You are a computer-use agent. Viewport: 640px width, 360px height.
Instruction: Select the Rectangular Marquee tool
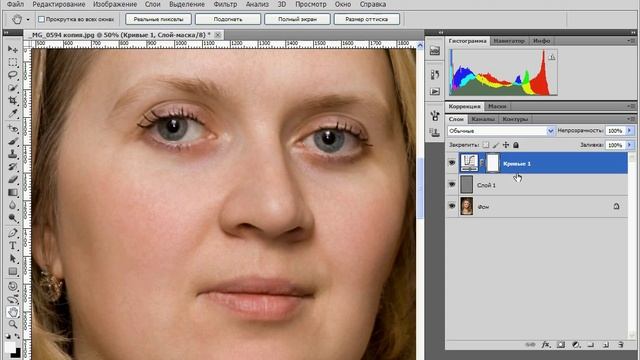(13, 62)
